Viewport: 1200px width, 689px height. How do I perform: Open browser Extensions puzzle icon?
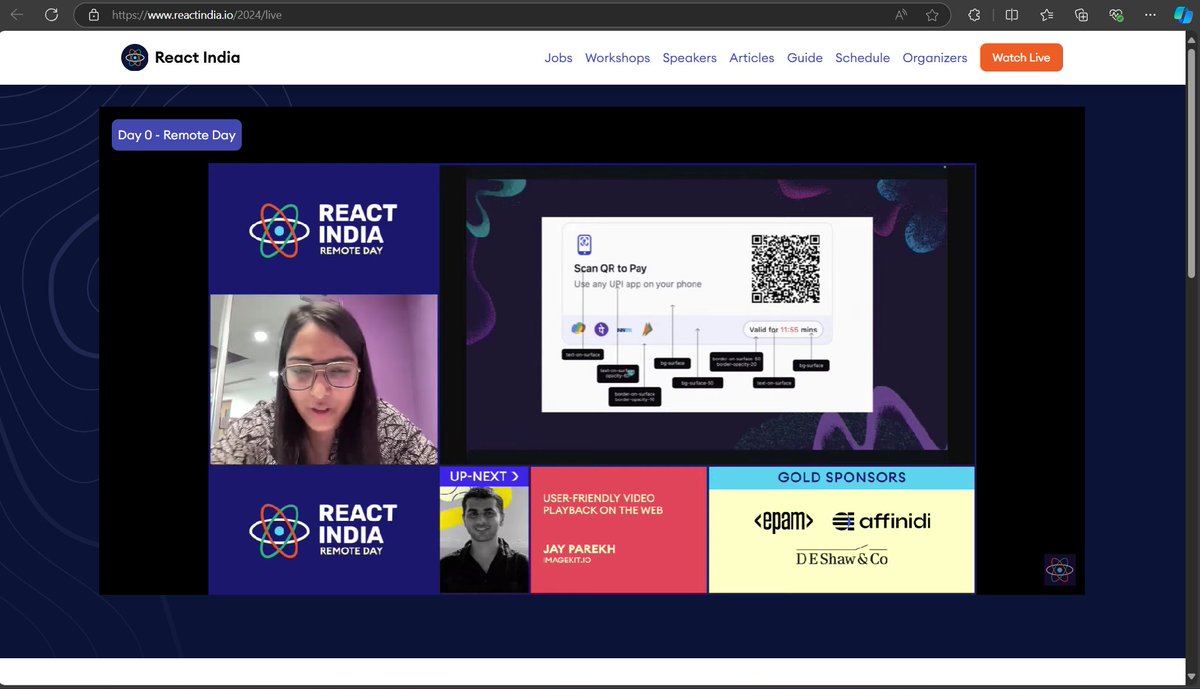[975, 15]
